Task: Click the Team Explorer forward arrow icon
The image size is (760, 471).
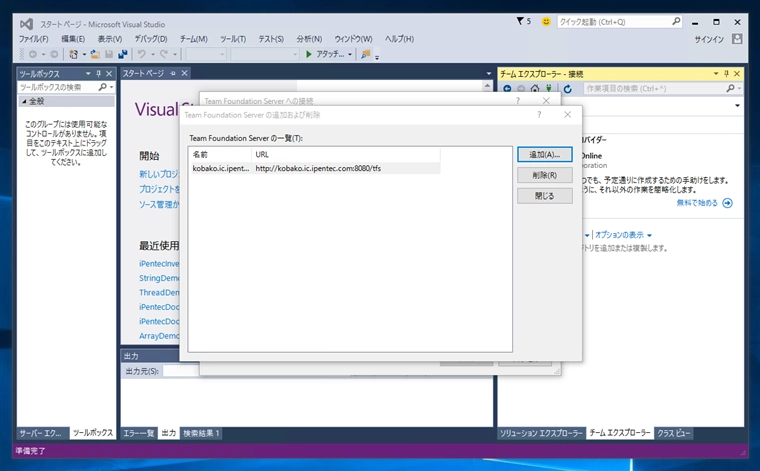Action: (x=521, y=89)
